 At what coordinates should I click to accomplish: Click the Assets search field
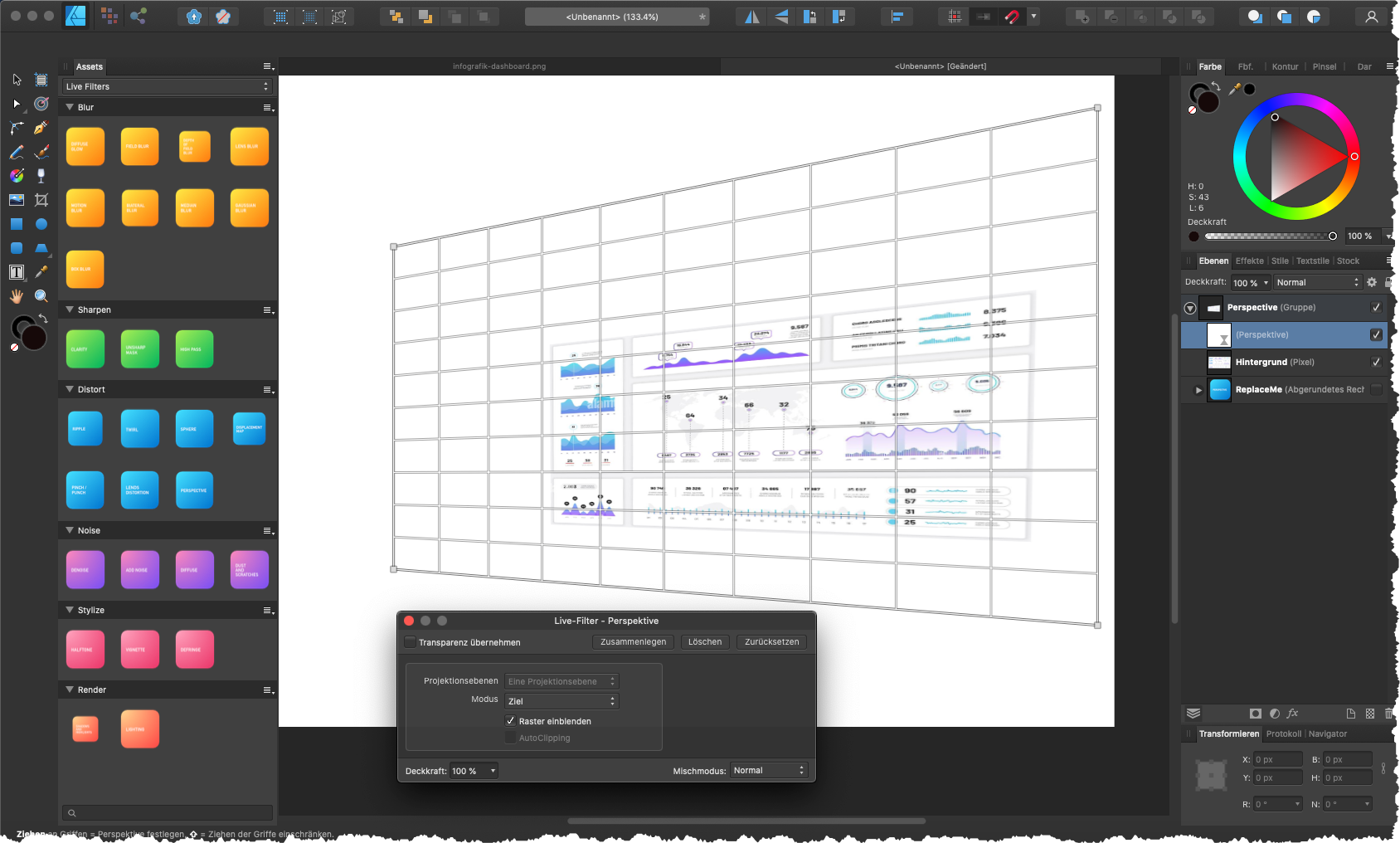[168, 813]
